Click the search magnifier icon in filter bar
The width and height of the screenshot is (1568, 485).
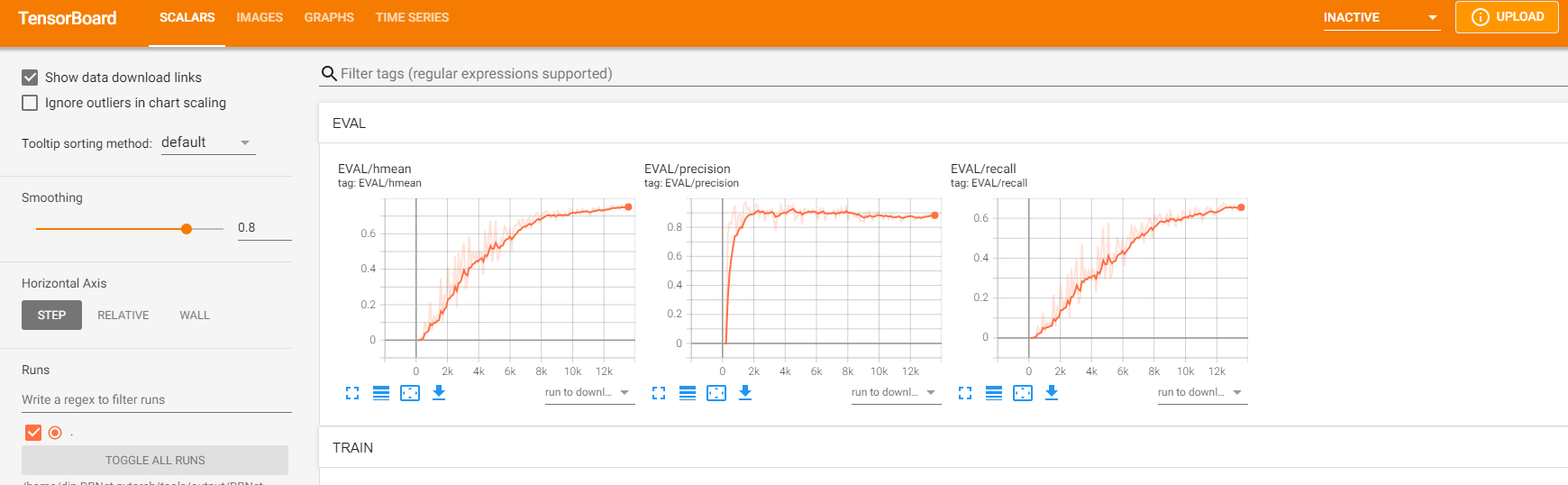click(329, 74)
